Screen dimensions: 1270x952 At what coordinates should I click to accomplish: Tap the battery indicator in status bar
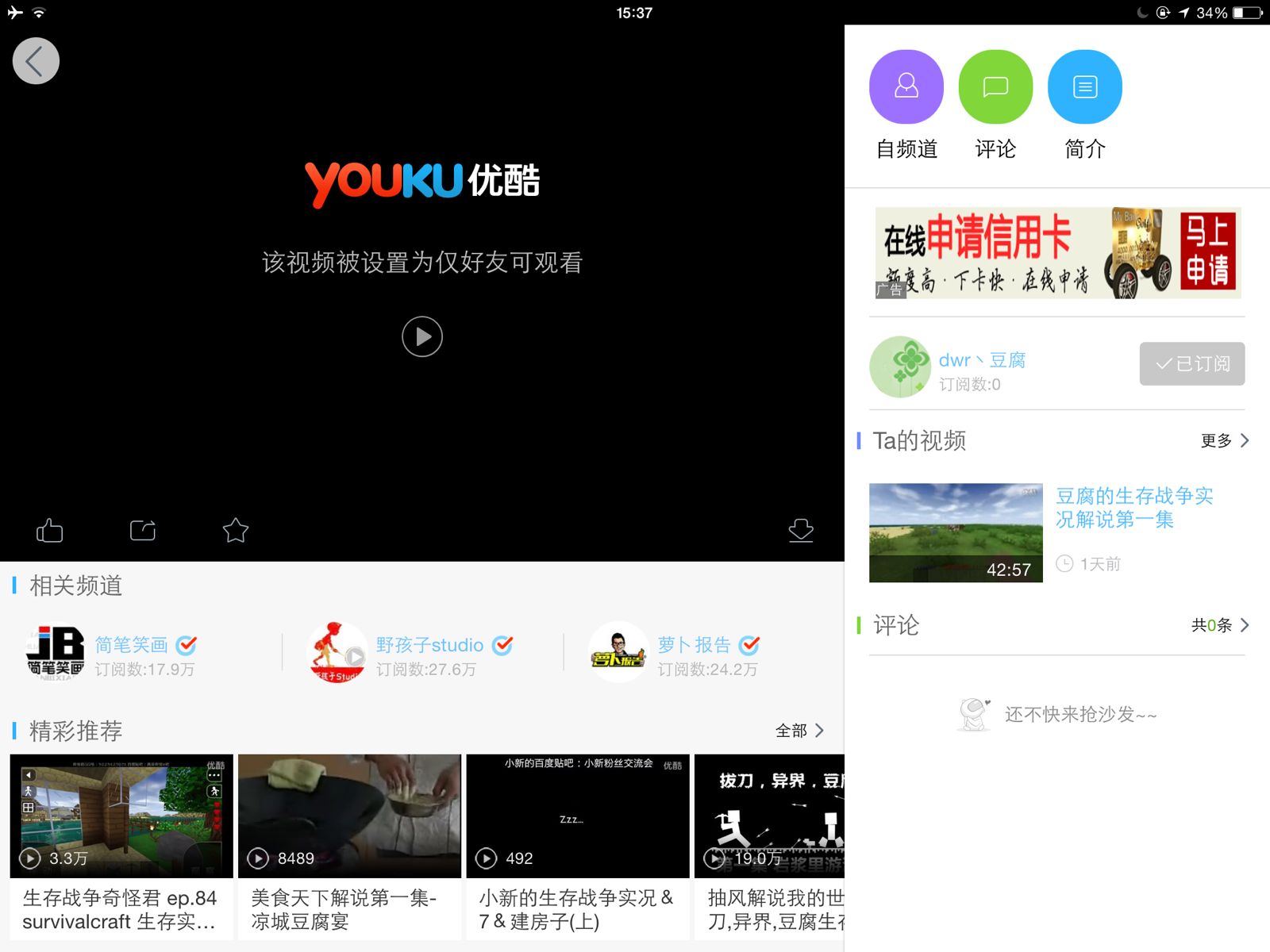click(1247, 13)
